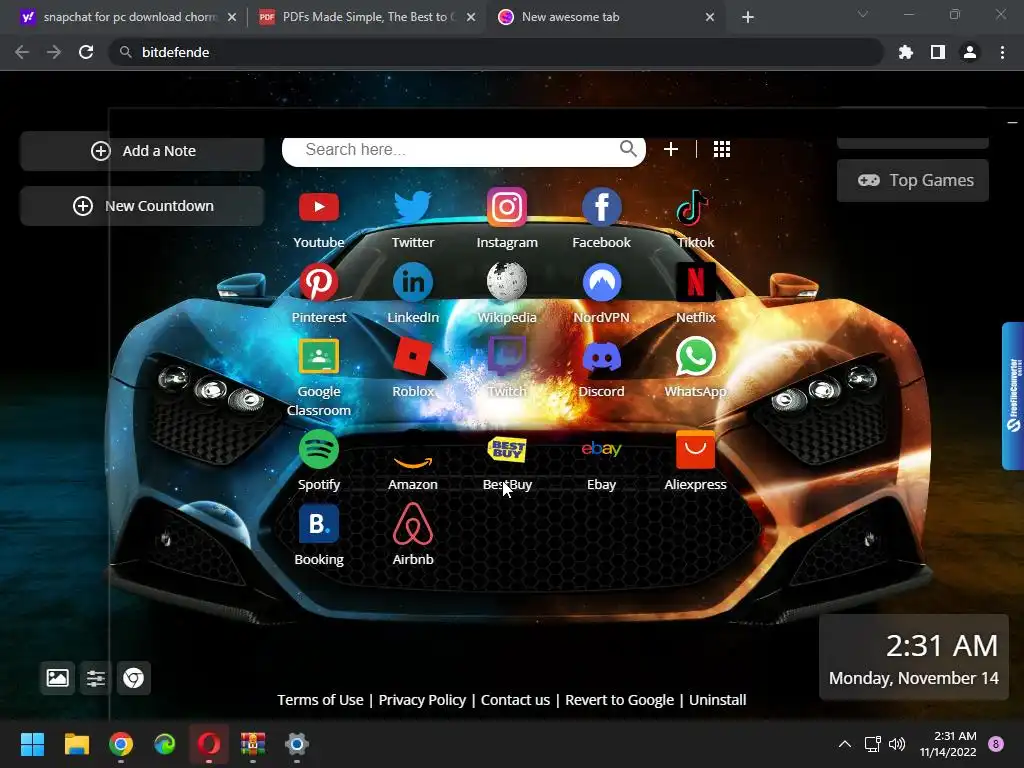Viewport: 1024px width, 768px height.
Task: Open the FreeFileConverter side tab
Action: click(x=1013, y=396)
